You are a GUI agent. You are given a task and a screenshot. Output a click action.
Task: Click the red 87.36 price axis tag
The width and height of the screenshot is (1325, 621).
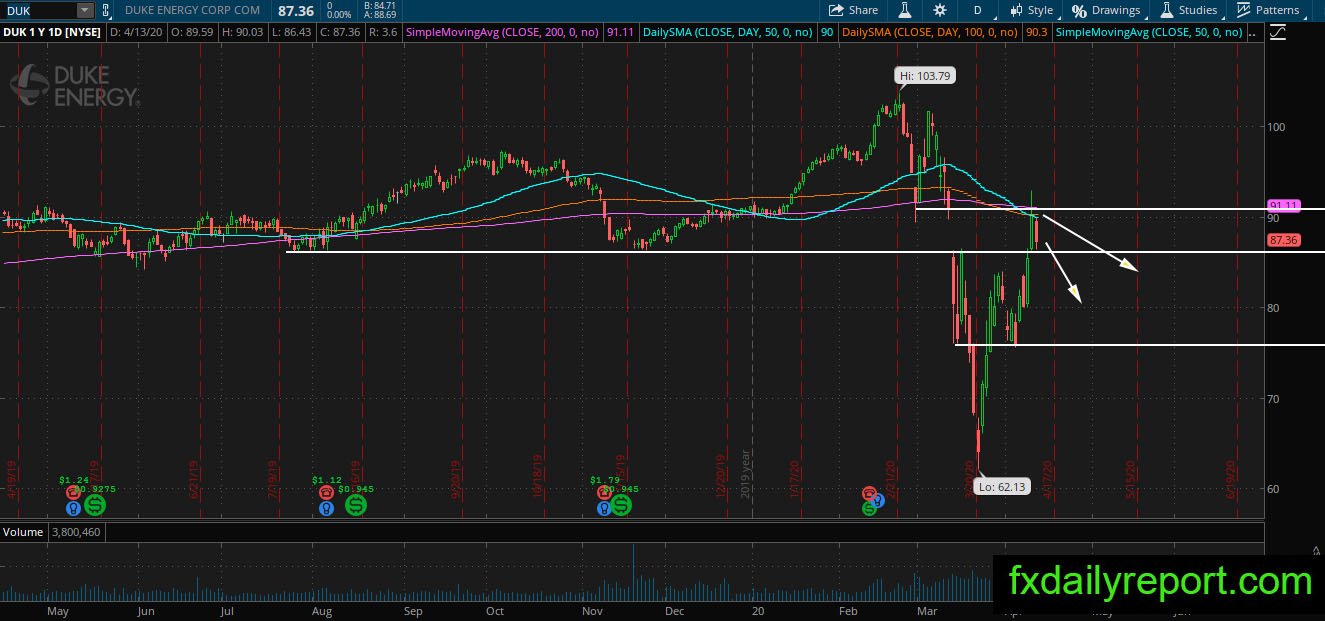click(x=1283, y=240)
